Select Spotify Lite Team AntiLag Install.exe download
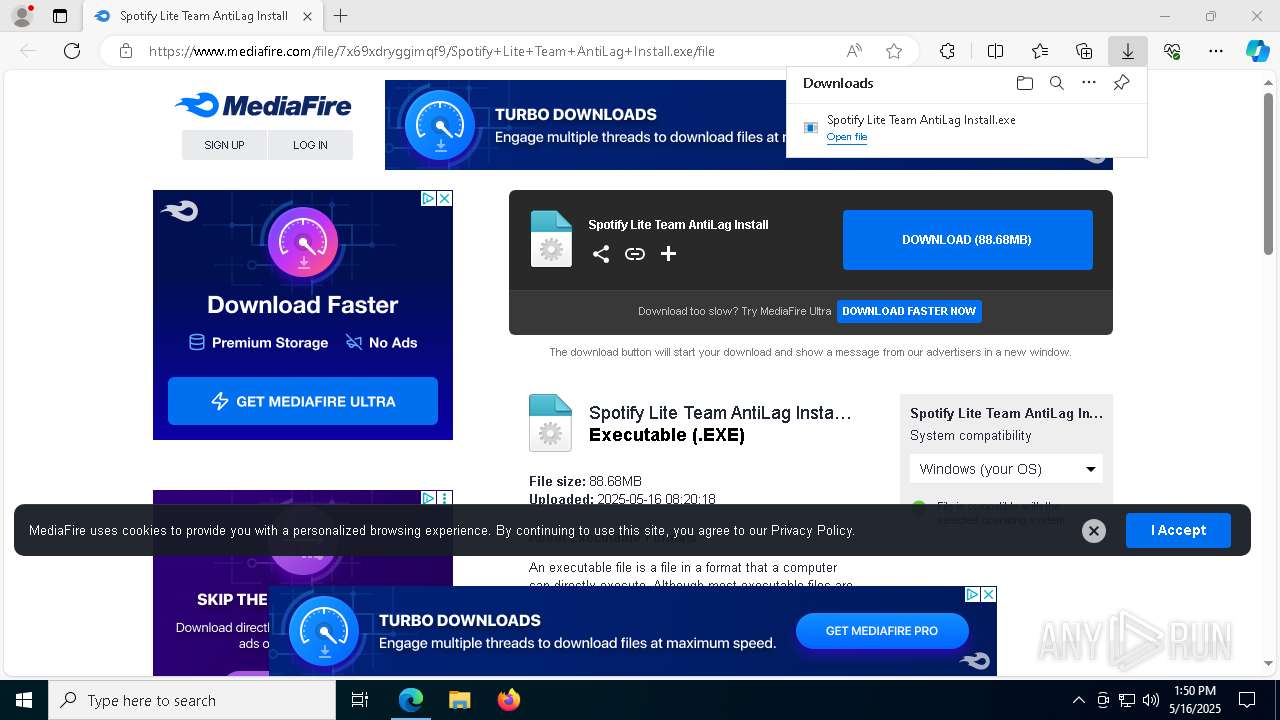Image resolution: width=1280 pixels, height=720 pixels. pyautogui.click(x=921, y=120)
